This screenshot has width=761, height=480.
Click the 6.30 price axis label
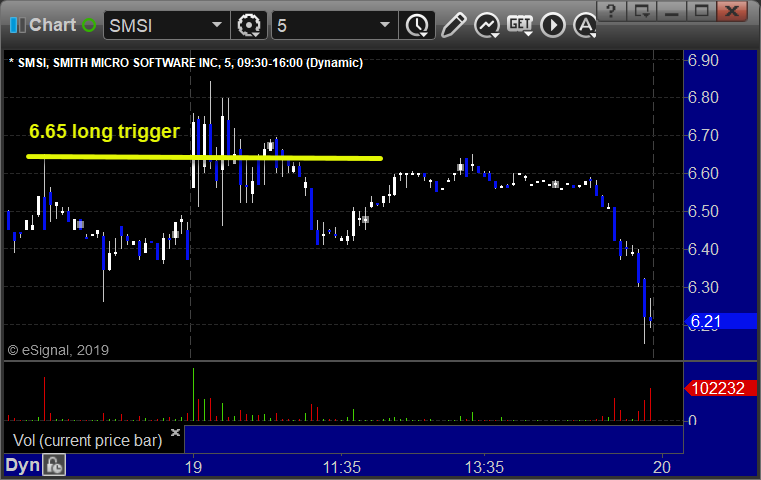click(703, 287)
